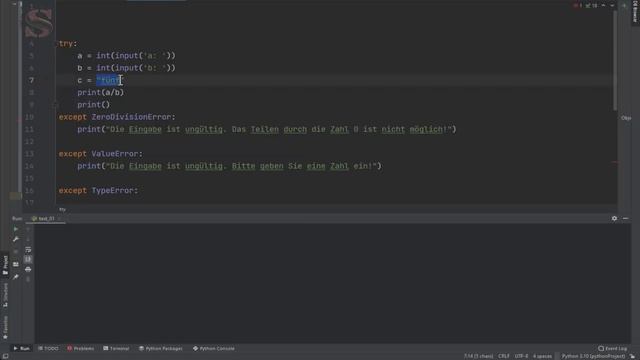Viewport: 640px width, 360px height.
Task: Open the Favorites side panel
Action: 5,327
